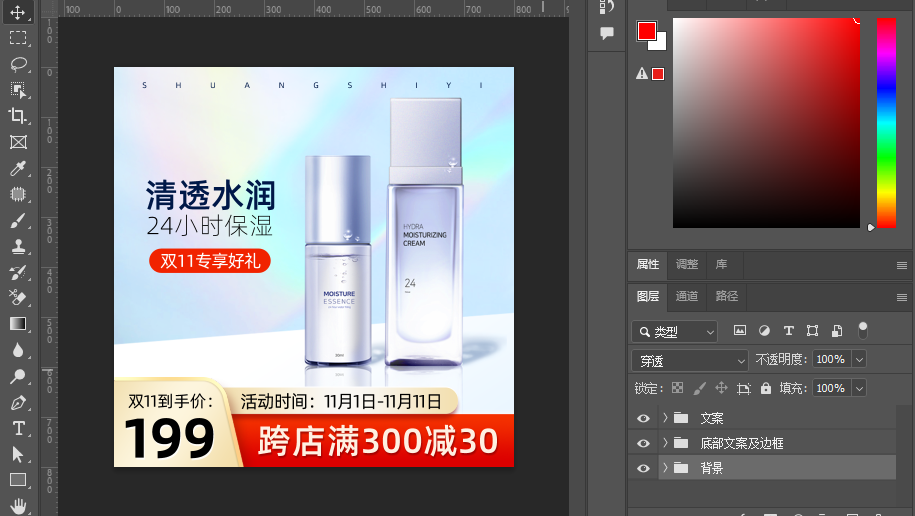Select the Spot Healing Brush tool

pyautogui.click(x=18, y=194)
